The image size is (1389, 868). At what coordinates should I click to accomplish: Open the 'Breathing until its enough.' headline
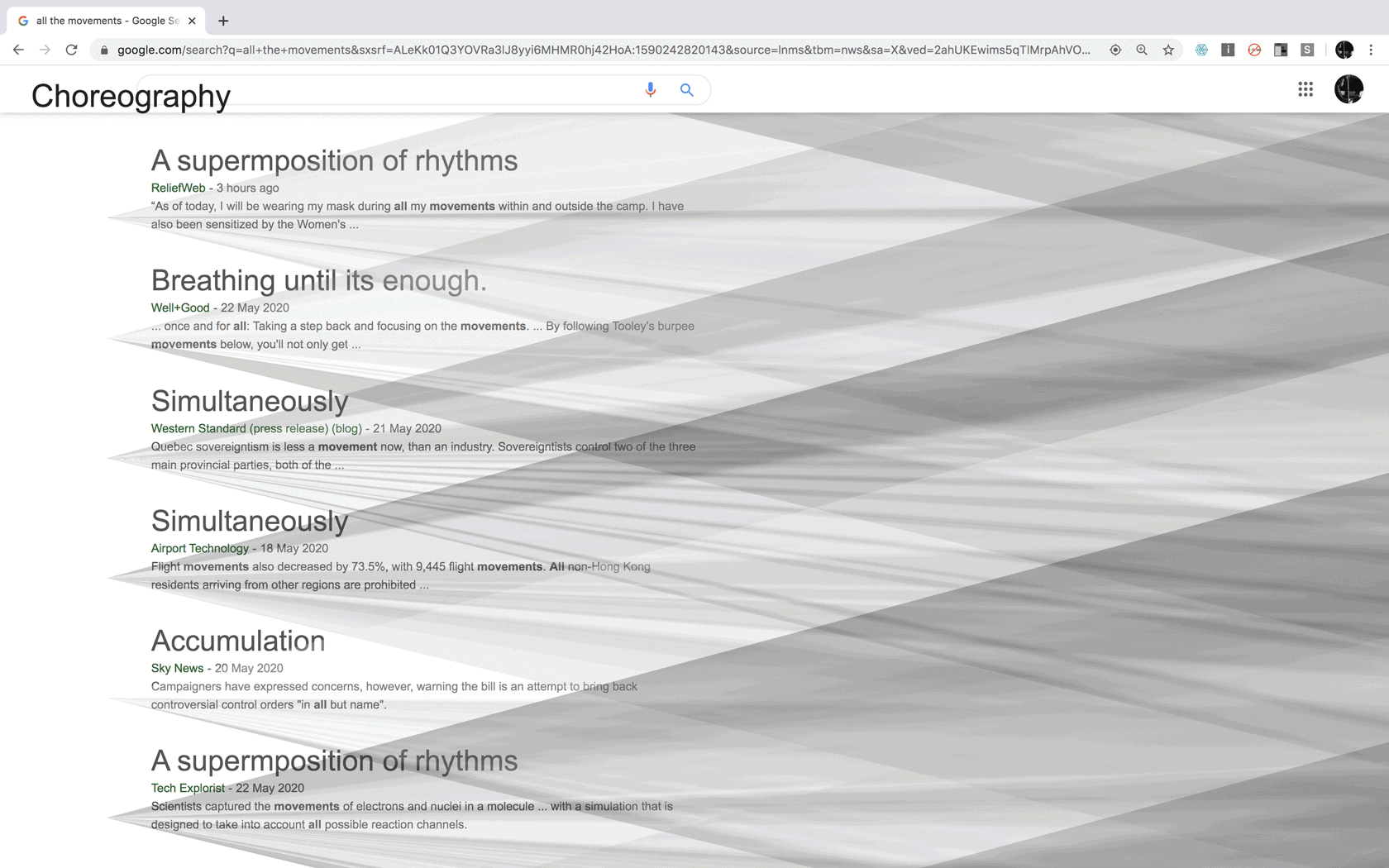point(318,281)
